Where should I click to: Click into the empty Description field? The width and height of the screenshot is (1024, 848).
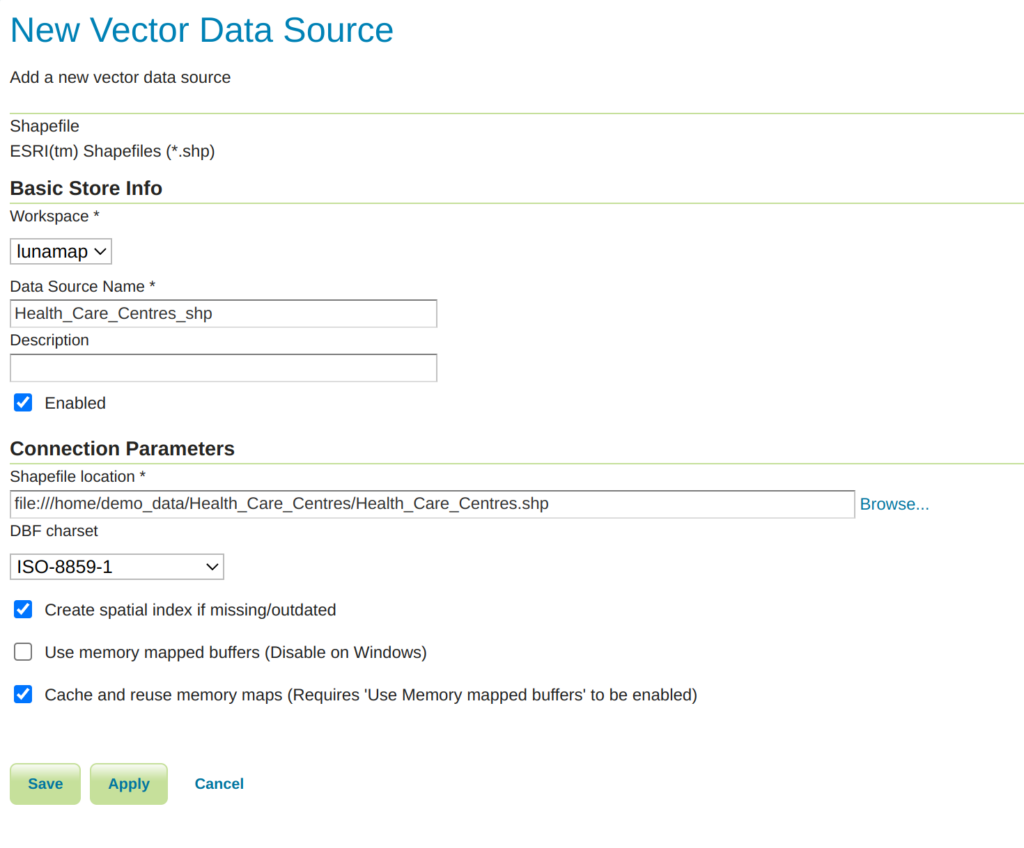[x=223, y=368]
